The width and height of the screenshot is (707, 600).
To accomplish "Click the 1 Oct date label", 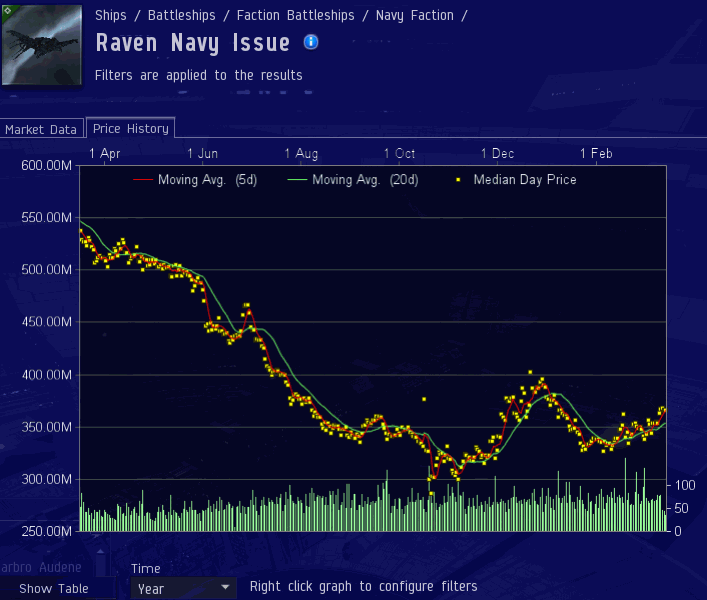I will point(399,153).
